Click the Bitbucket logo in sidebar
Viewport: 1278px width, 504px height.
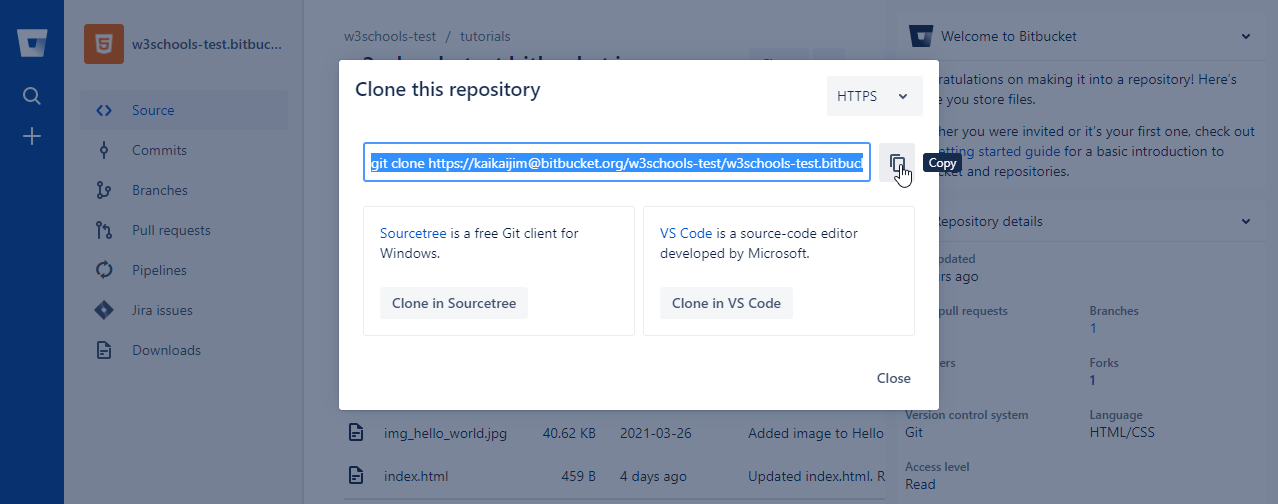click(32, 44)
